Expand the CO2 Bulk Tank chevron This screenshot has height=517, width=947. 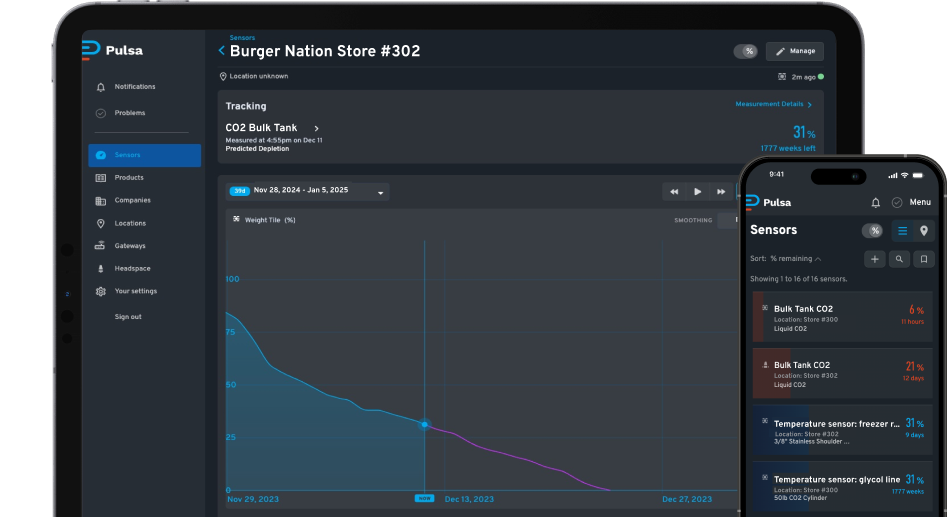click(317, 129)
